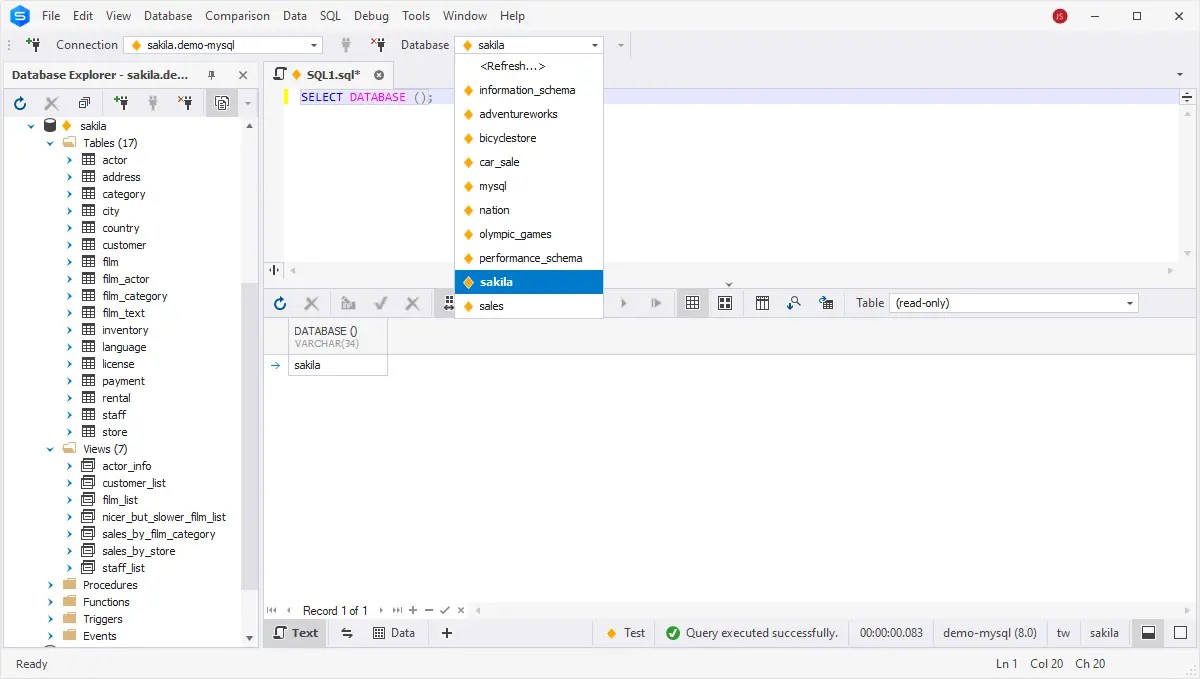1200x679 pixels.
Task: Delete record using grid navigator minus
Action: coord(429,610)
